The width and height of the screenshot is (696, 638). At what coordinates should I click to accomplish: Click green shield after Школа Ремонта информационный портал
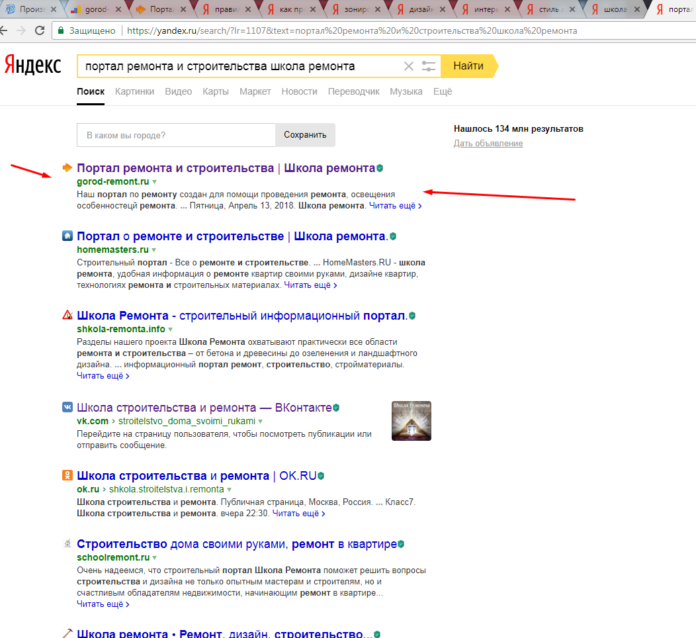click(412, 316)
